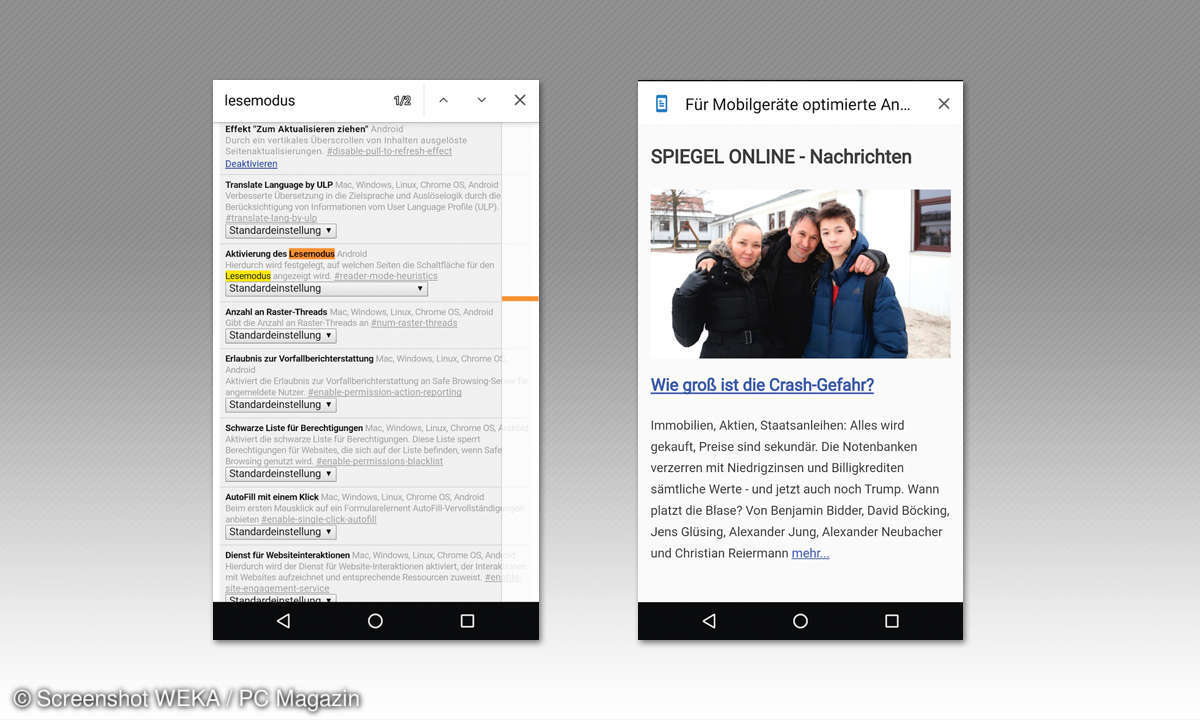
Task: Expand the AutoFill mit einem Klick dropdown
Action: 280,532
